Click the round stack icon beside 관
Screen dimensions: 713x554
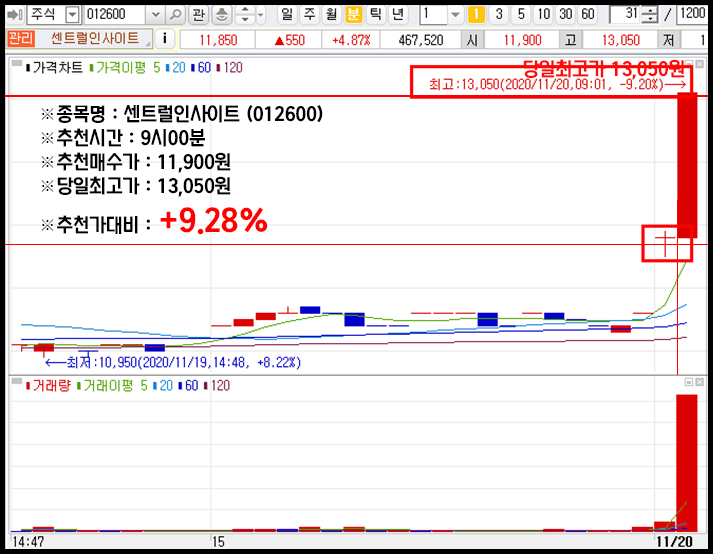(222, 15)
